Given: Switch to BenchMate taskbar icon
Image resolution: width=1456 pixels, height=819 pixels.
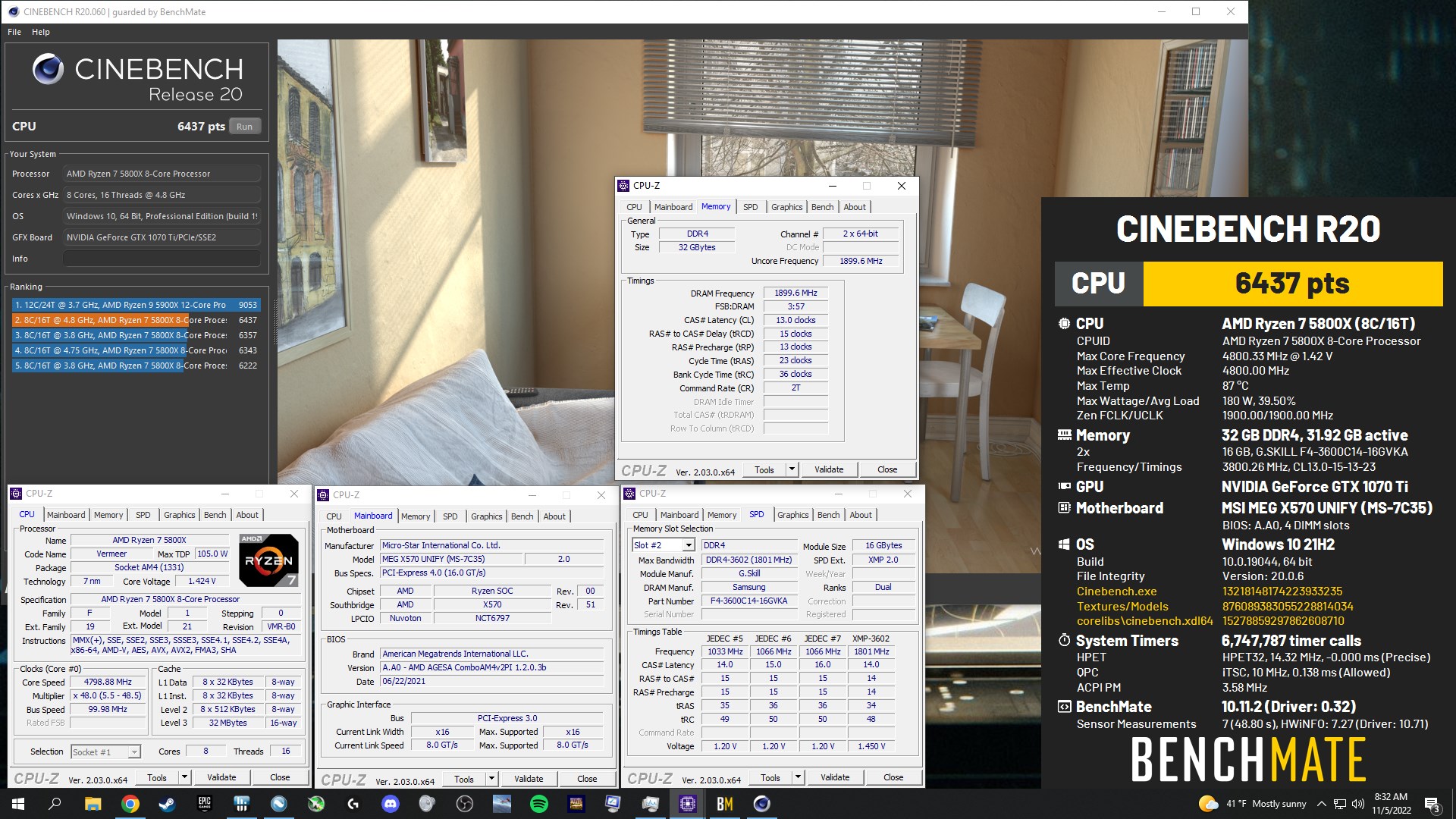Looking at the screenshot, I should pos(725,804).
